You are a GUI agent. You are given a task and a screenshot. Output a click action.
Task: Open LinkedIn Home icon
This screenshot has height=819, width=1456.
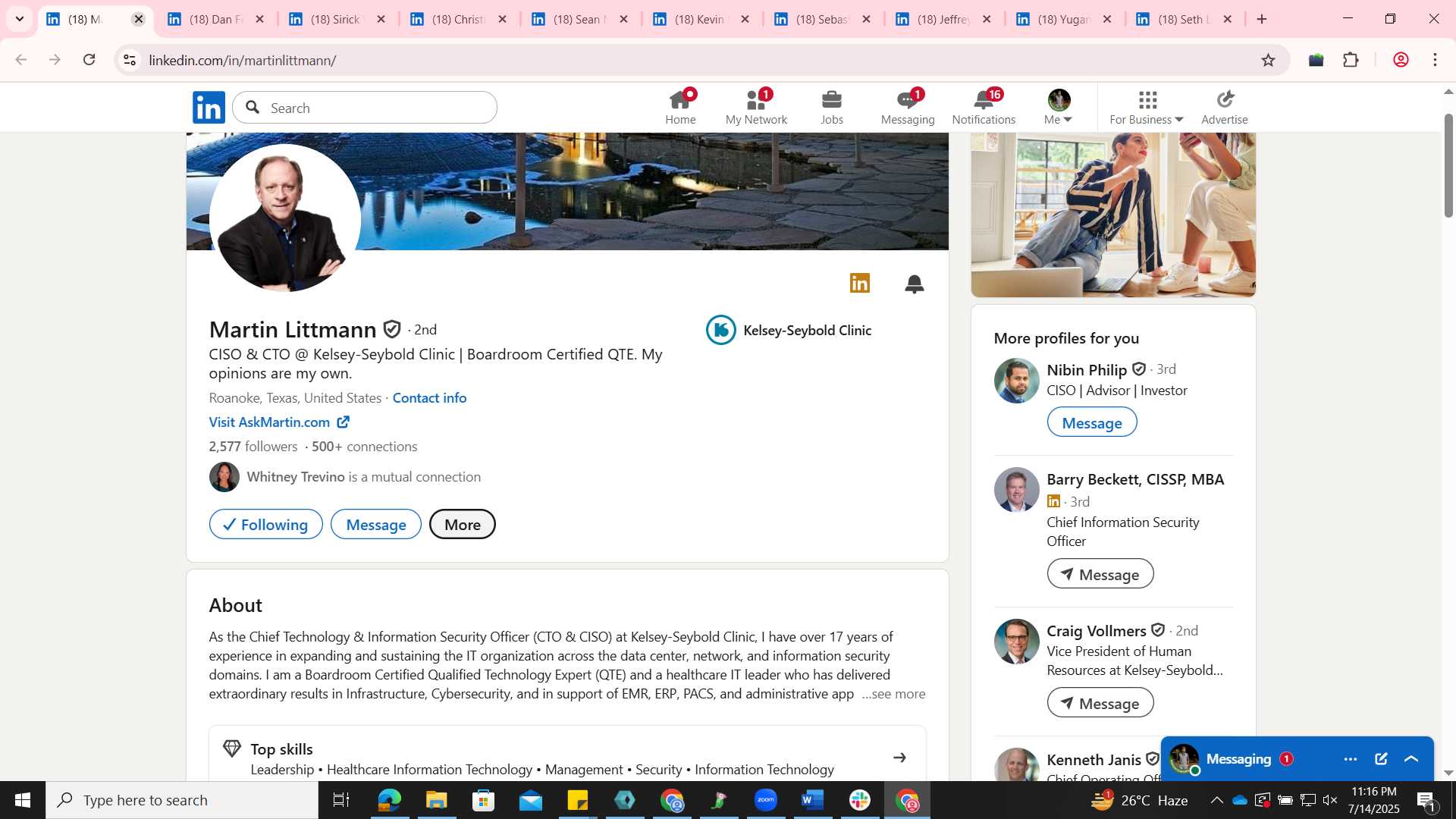pos(680,107)
